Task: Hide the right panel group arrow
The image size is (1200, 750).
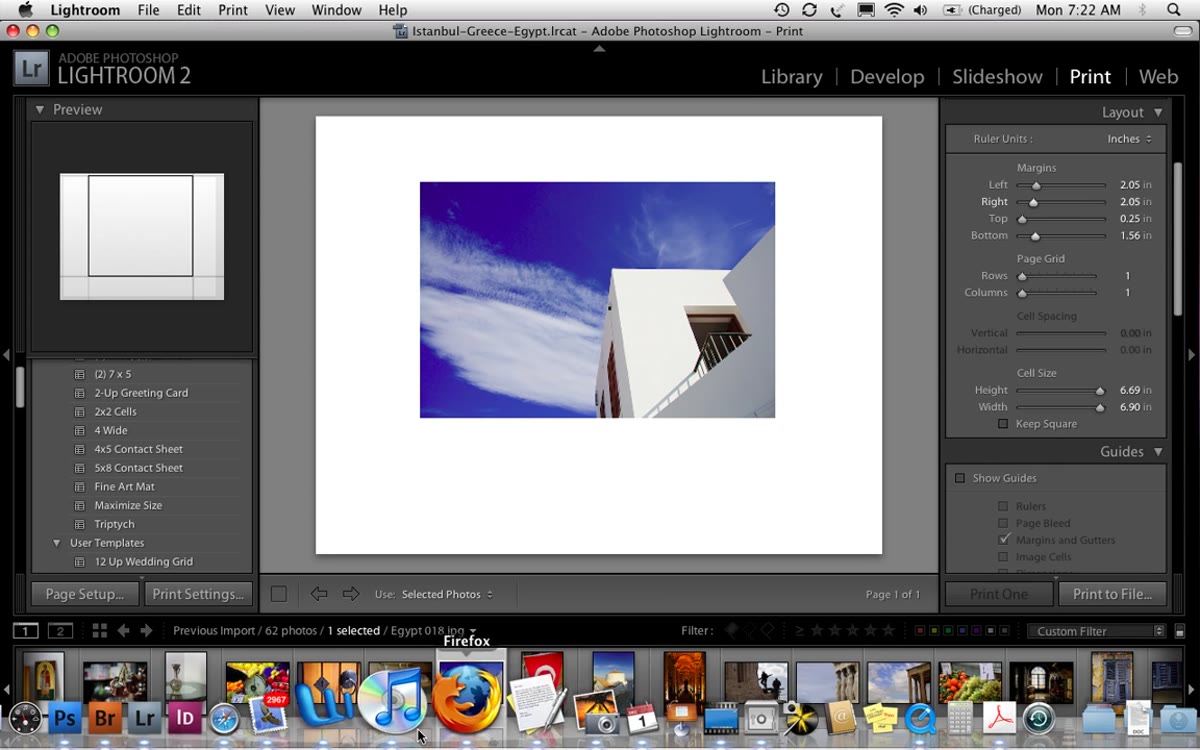Action: [1192, 354]
